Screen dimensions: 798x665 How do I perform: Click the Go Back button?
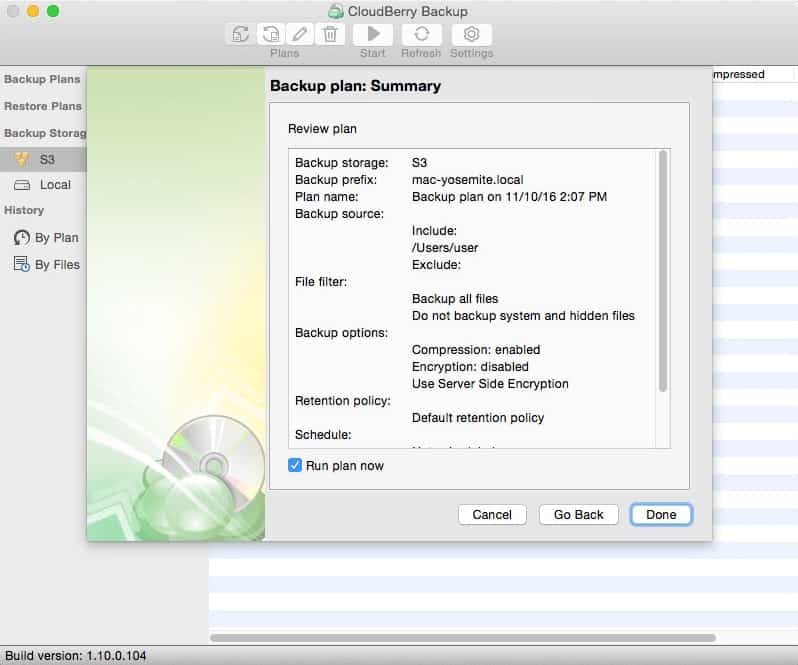(x=579, y=514)
